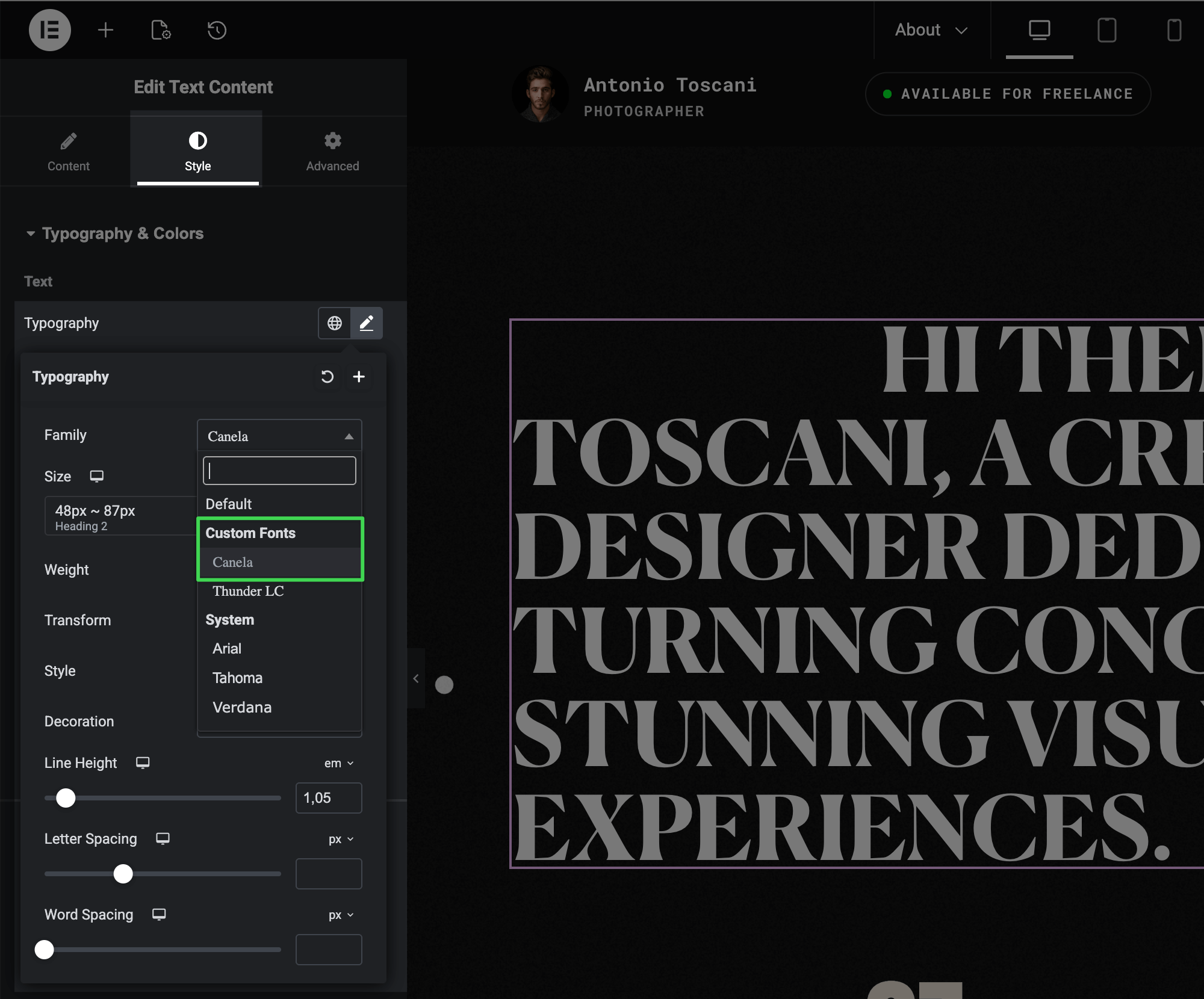Click the Available for Freelance button
1204x999 pixels.
(1008, 94)
